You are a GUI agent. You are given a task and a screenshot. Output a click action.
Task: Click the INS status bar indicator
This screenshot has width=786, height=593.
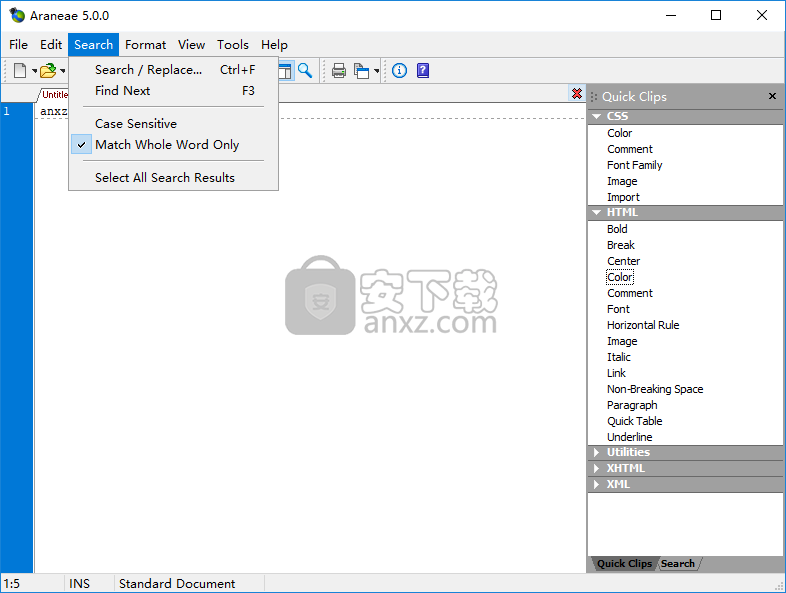tap(79, 583)
